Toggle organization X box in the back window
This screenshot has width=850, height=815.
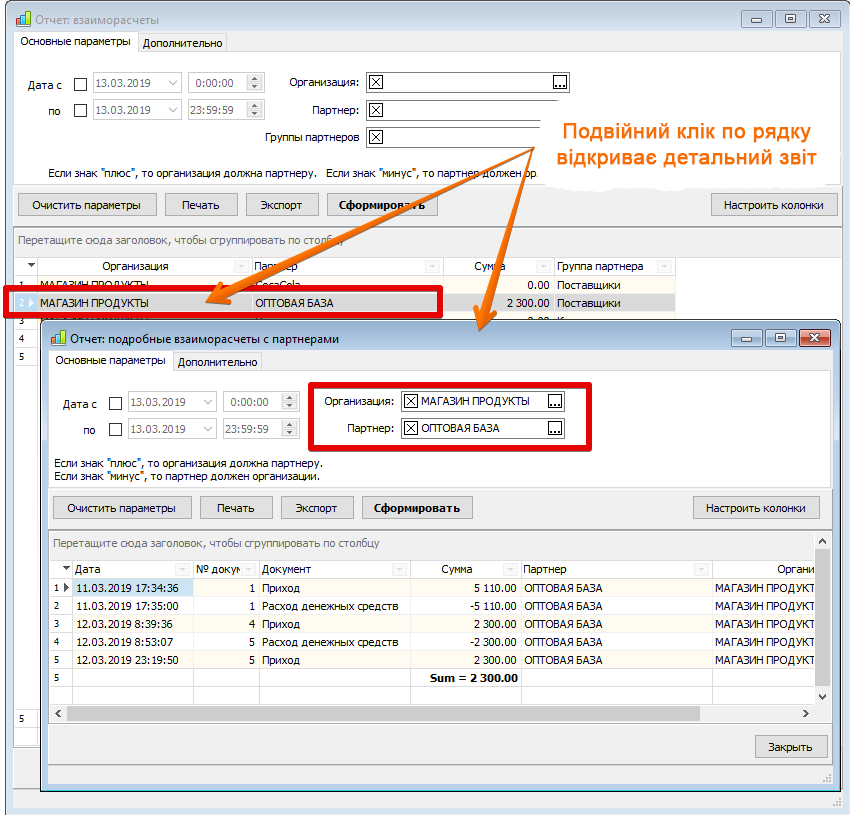click(376, 82)
